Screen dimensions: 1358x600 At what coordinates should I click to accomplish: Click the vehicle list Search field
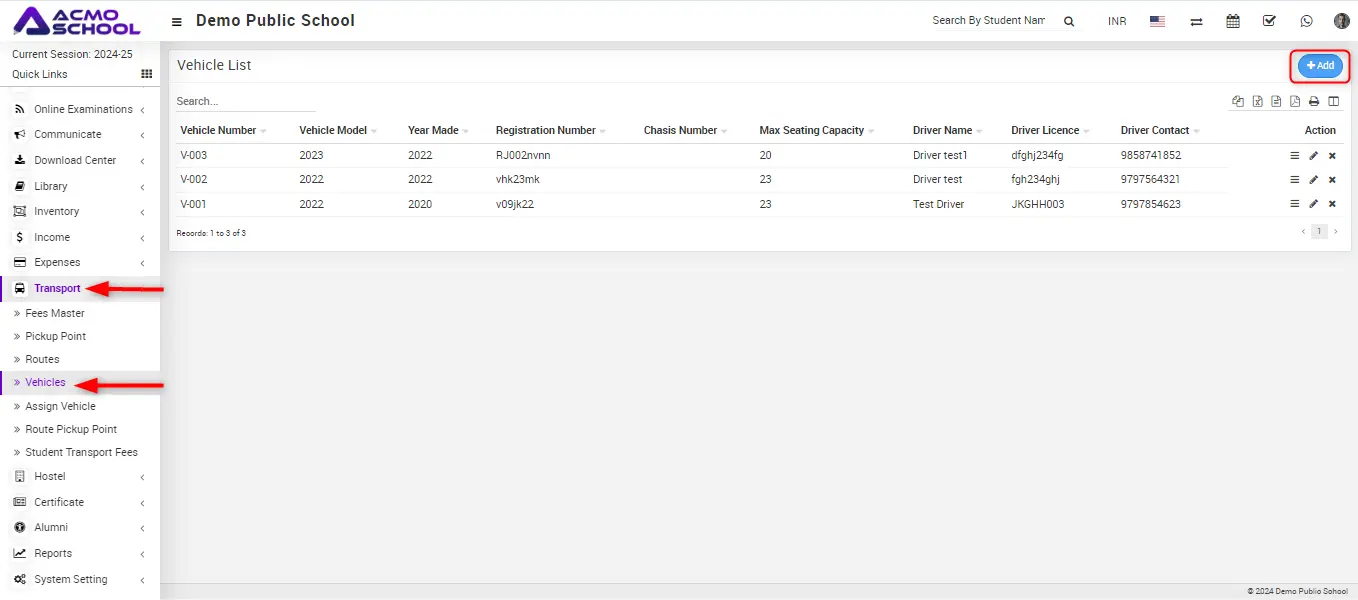click(245, 101)
